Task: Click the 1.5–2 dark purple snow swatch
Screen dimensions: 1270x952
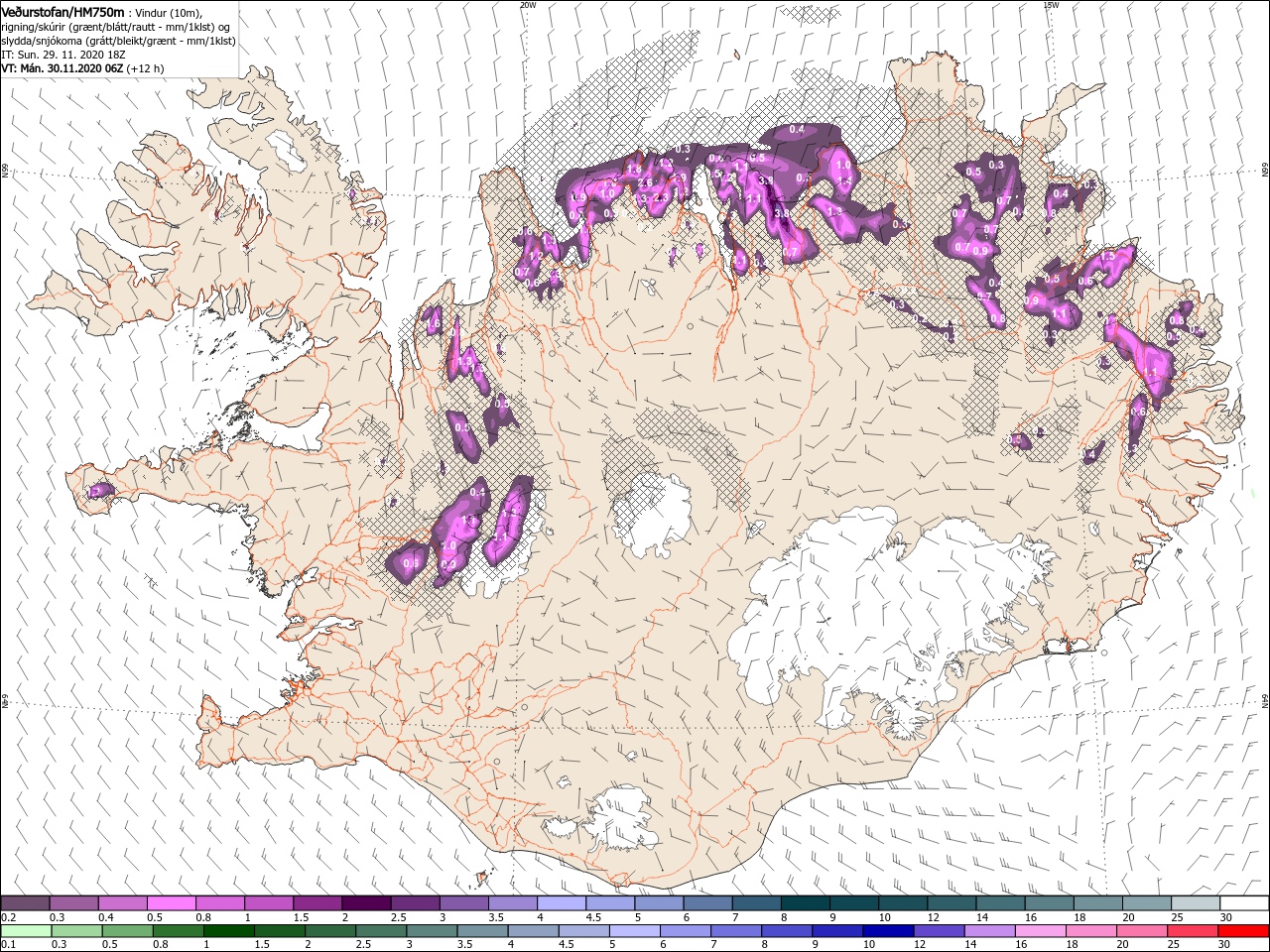Action: click(317, 903)
